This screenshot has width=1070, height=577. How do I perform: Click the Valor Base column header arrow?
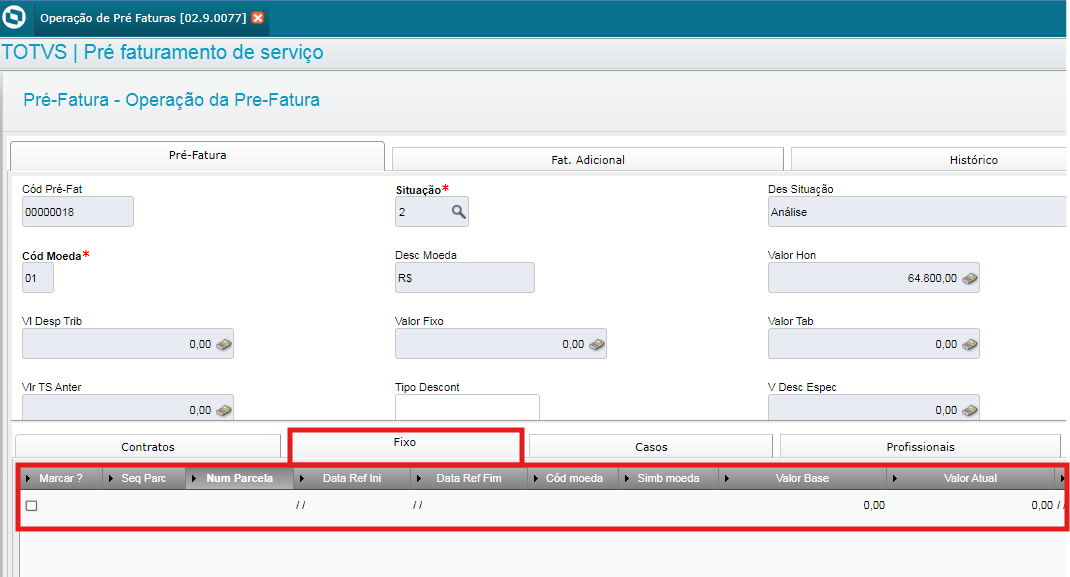click(x=727, y=479)
